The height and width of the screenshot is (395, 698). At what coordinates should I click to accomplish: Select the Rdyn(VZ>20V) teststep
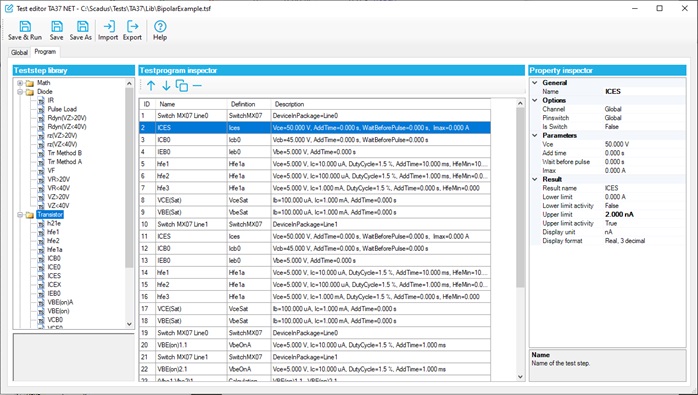pyautogui.click(x=67, y=118)
